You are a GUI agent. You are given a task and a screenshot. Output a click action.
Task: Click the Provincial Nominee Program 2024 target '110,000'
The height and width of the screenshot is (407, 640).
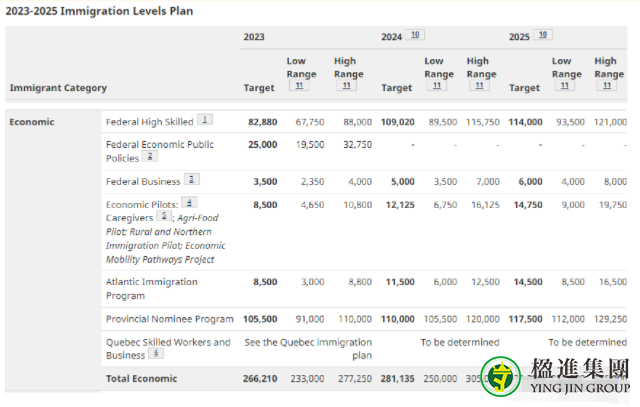(398, 319)
